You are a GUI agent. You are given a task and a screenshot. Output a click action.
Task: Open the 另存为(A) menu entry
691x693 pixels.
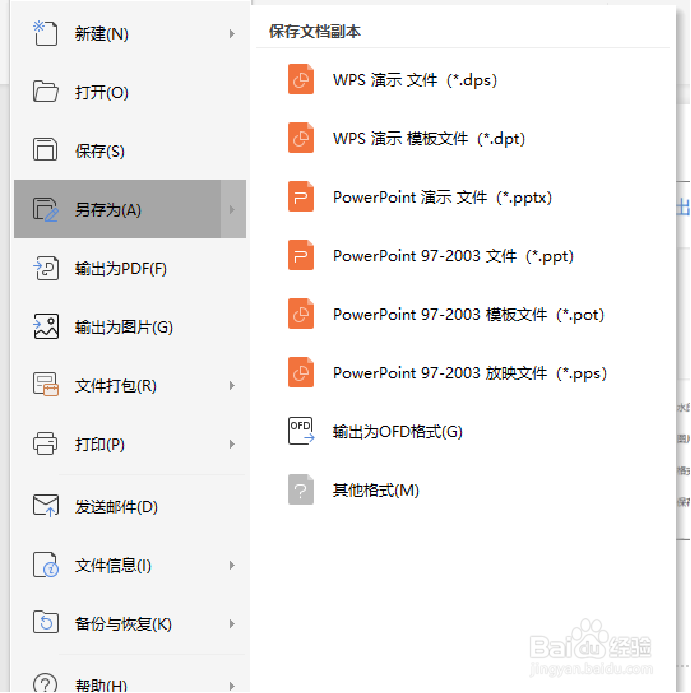130,209
